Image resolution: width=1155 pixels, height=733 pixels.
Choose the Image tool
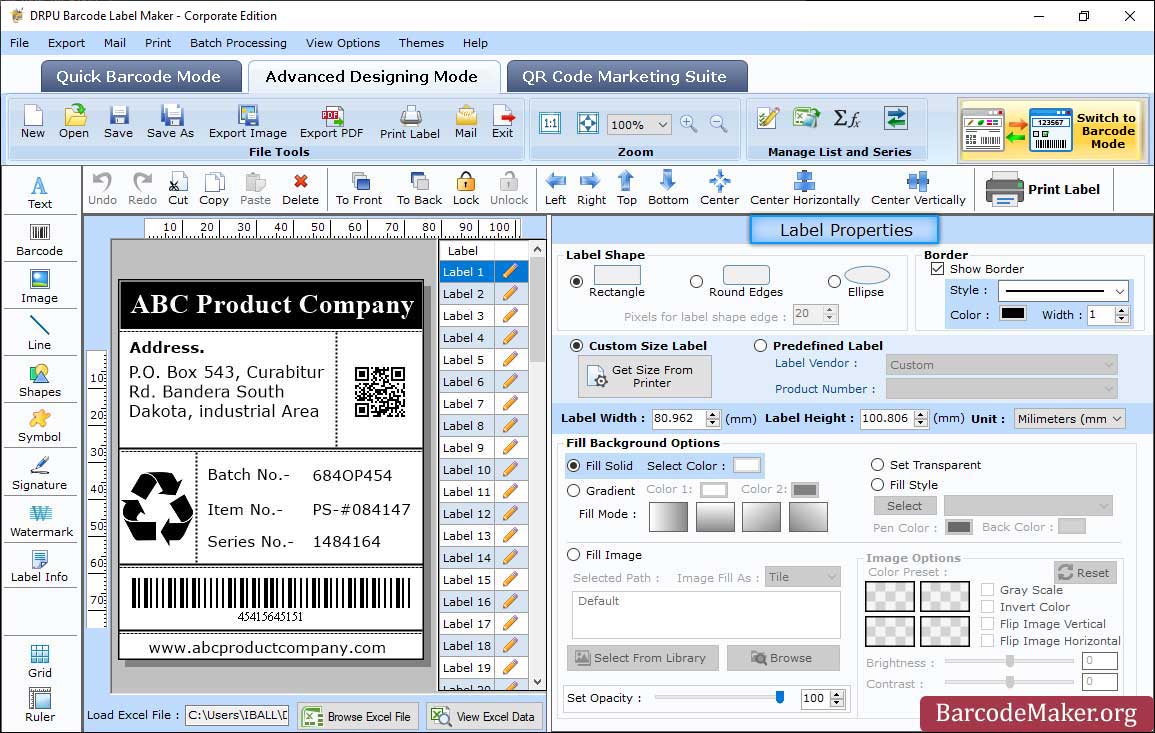[x=40, y=287]
